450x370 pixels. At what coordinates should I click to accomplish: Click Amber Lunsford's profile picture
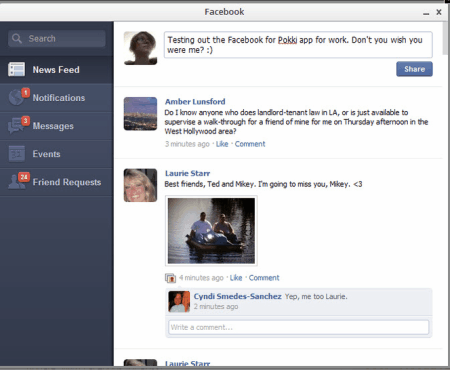(x=140, y=114)
